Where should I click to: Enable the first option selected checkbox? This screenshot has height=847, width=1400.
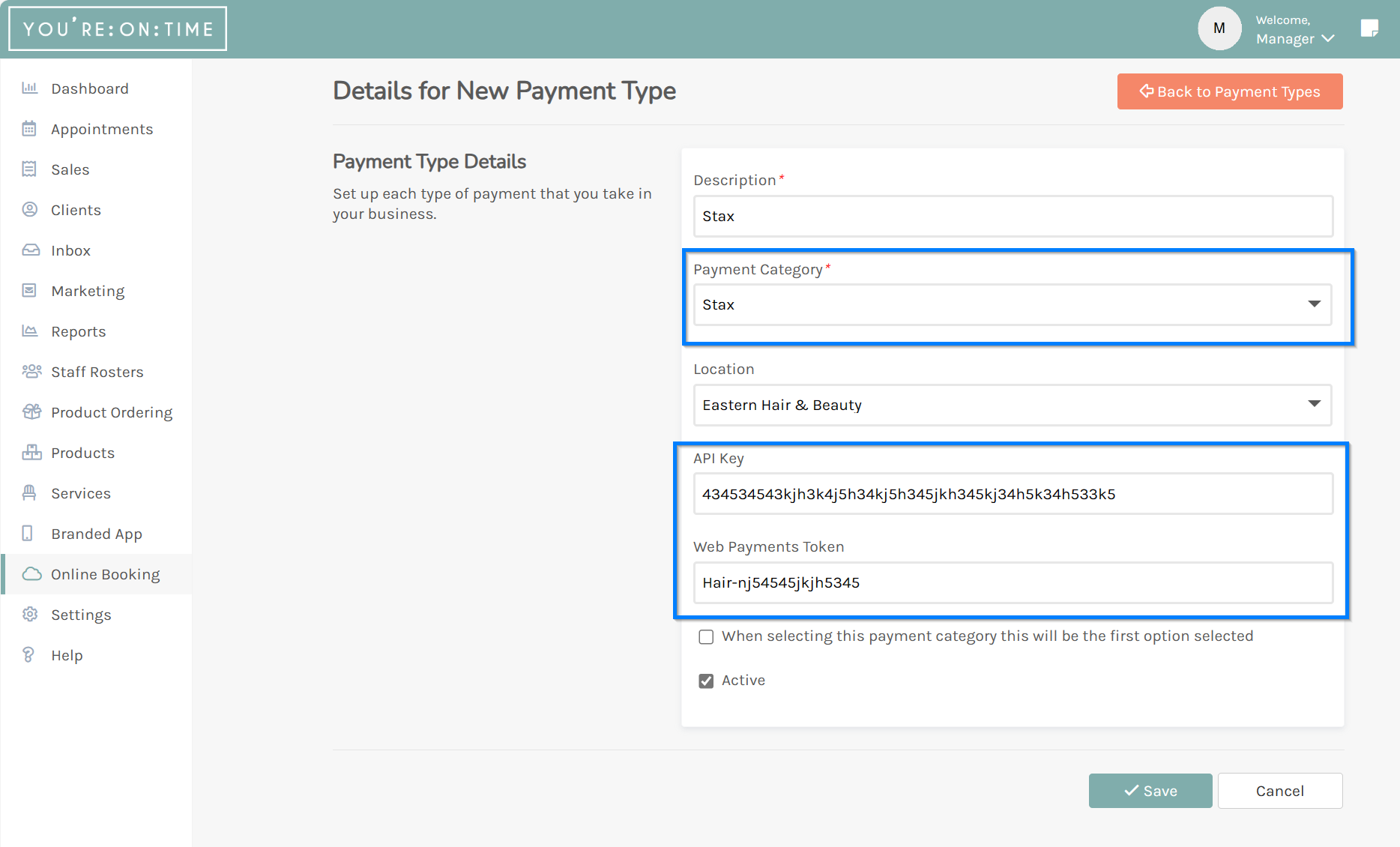pyautogui.click(x=705, y=636)
